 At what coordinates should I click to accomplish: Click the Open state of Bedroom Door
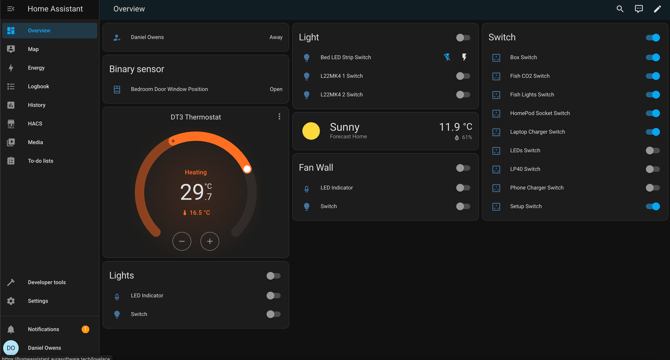276,89
